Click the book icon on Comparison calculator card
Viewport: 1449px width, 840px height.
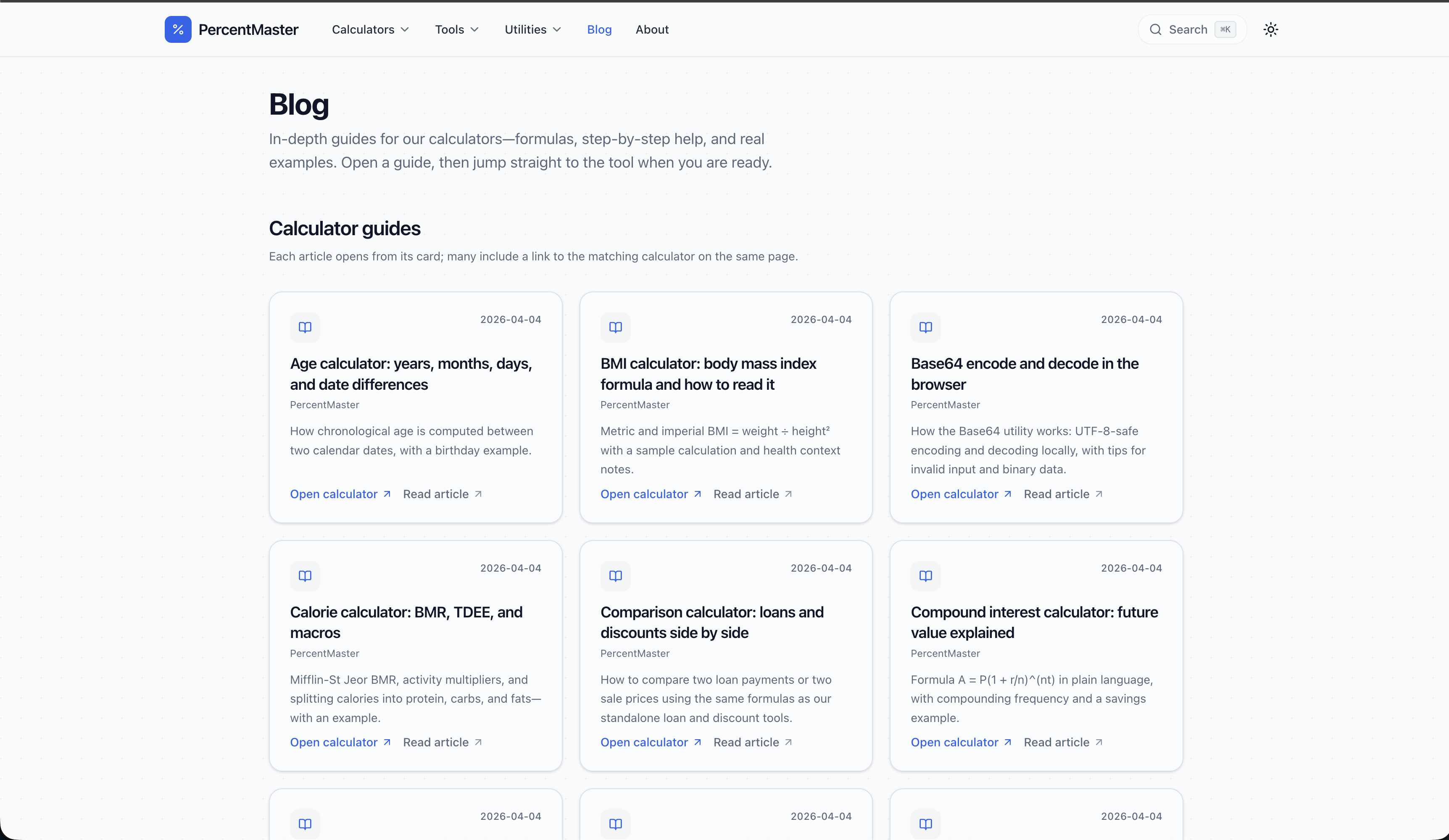click(615, 576)
